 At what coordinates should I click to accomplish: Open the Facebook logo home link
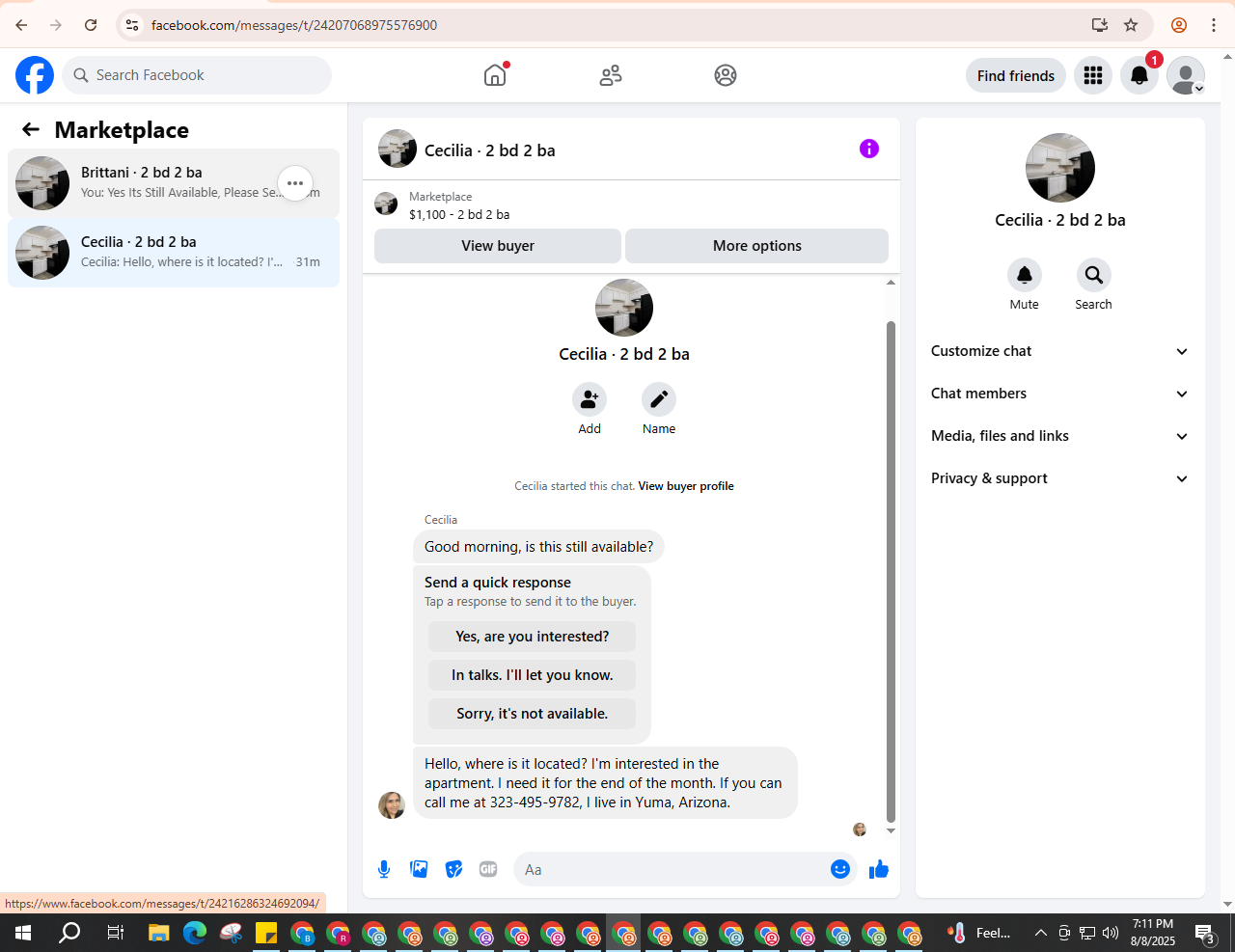tap(35, 75)
